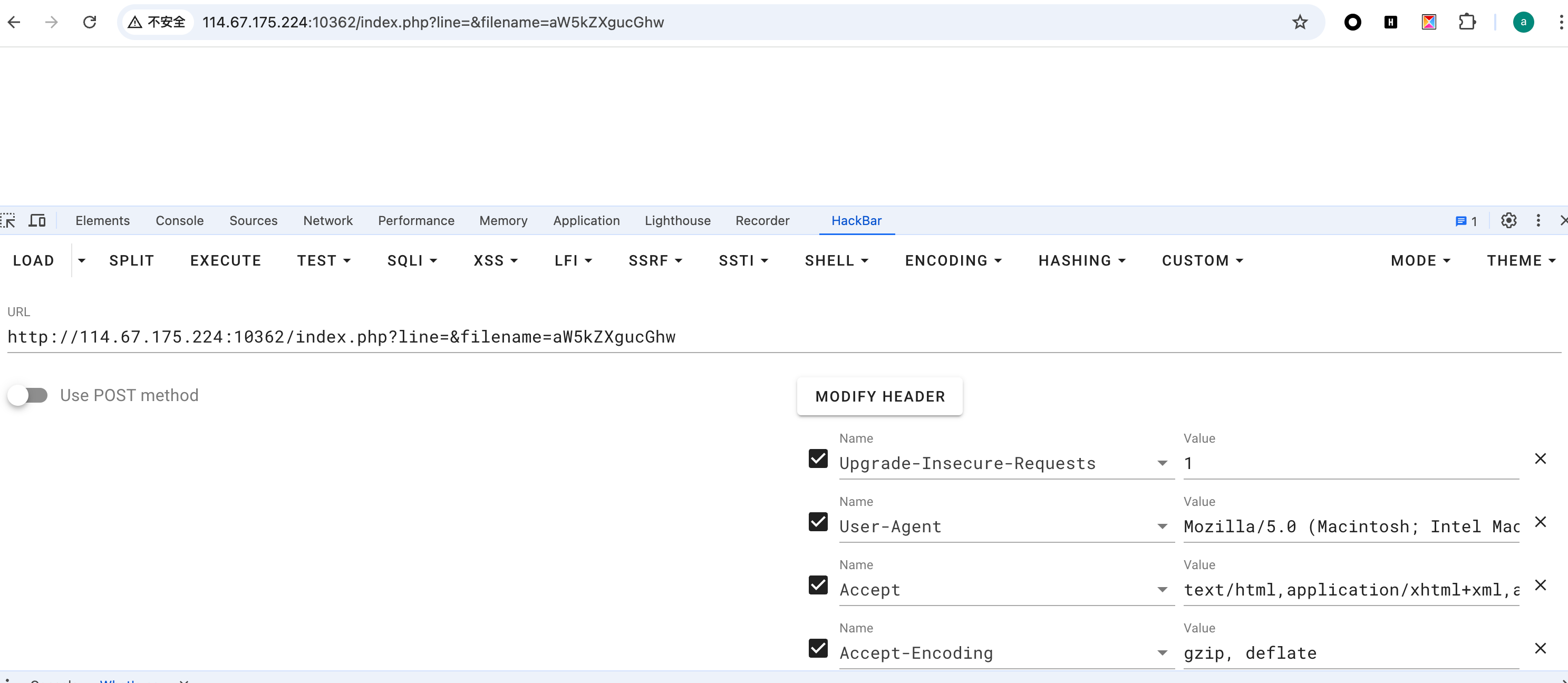Uncheck the Accept-Encoding header checkbox
Image resolution: width=1568 pixels, height=683 pixels.
pyautogui.click(x=817, y=648)
